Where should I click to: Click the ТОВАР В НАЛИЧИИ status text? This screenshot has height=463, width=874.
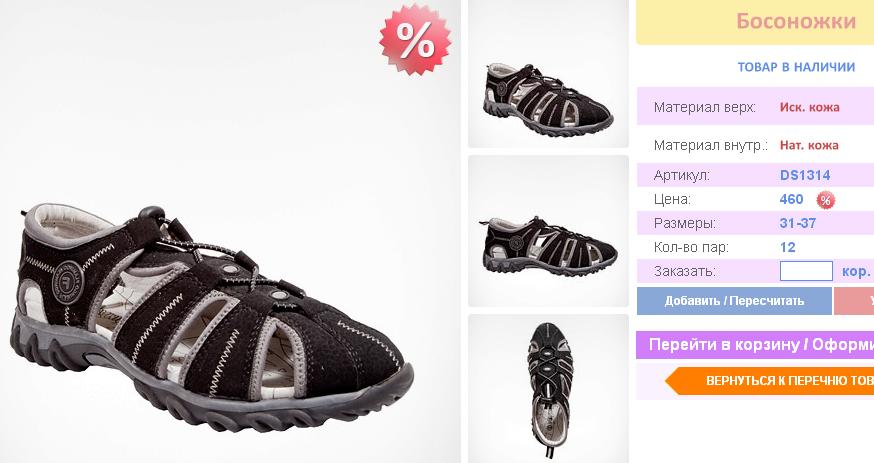click(x=796, y=67)
